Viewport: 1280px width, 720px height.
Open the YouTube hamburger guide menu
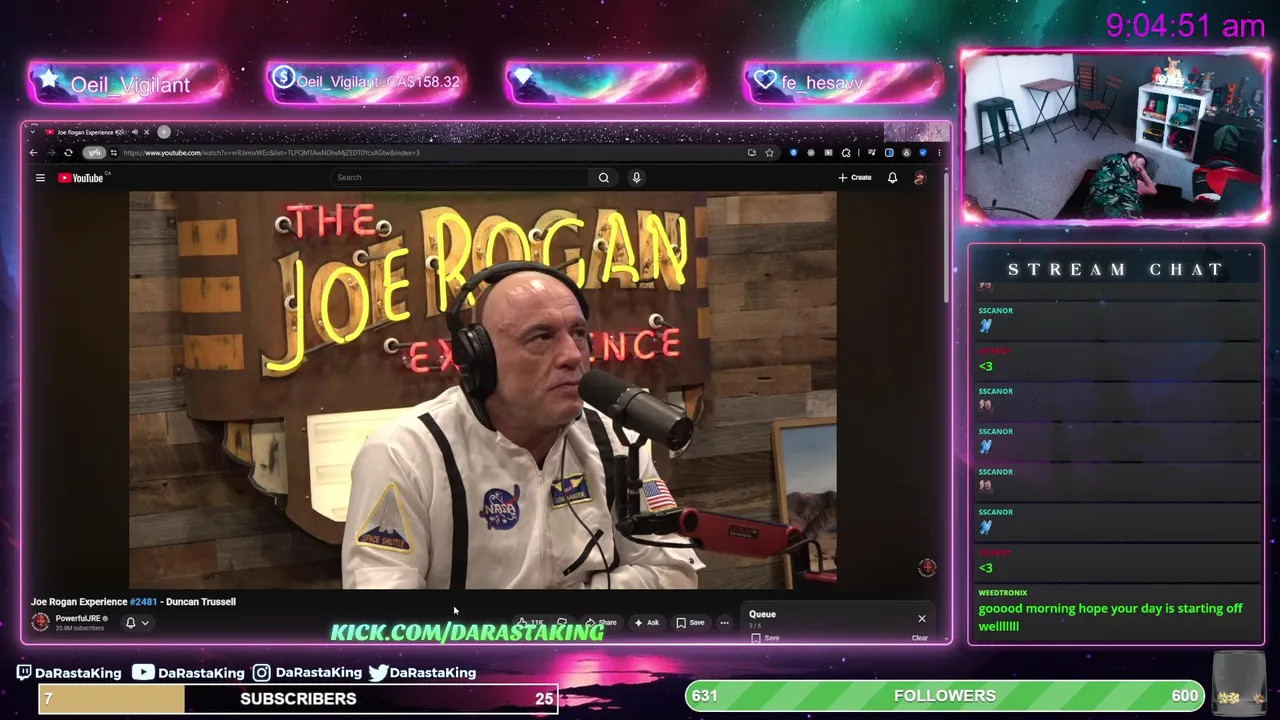pos(40,178)
